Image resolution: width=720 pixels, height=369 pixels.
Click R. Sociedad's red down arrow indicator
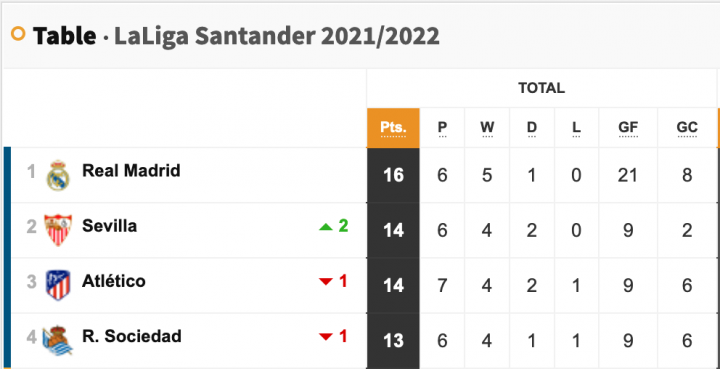point(326,337)
